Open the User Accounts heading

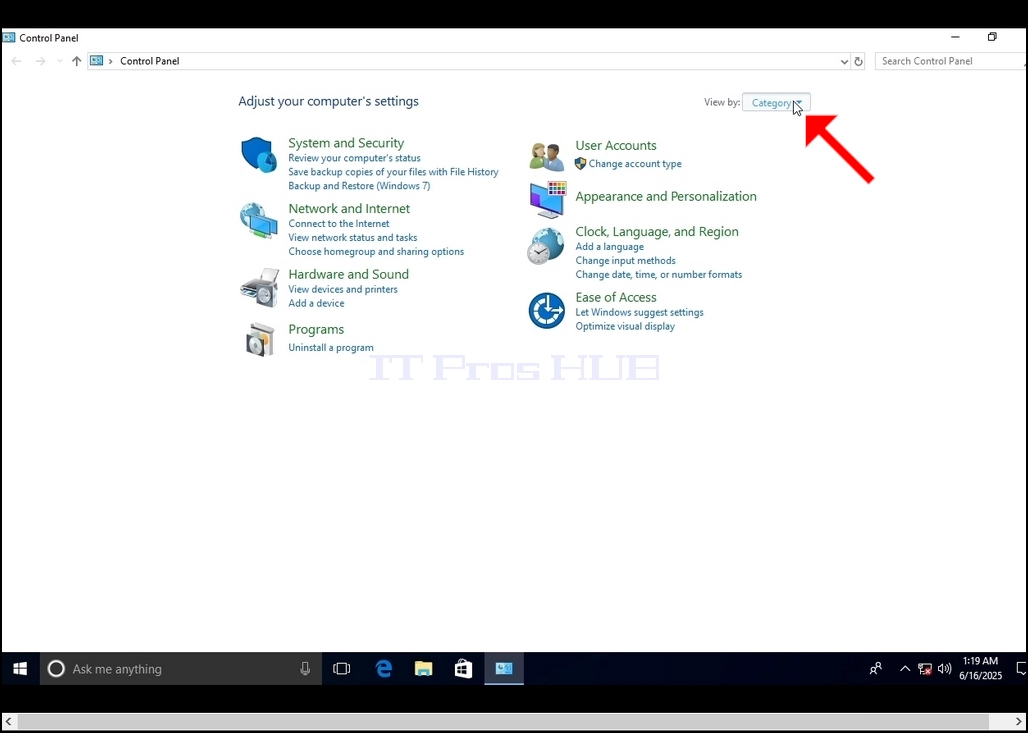pos(616,146)
